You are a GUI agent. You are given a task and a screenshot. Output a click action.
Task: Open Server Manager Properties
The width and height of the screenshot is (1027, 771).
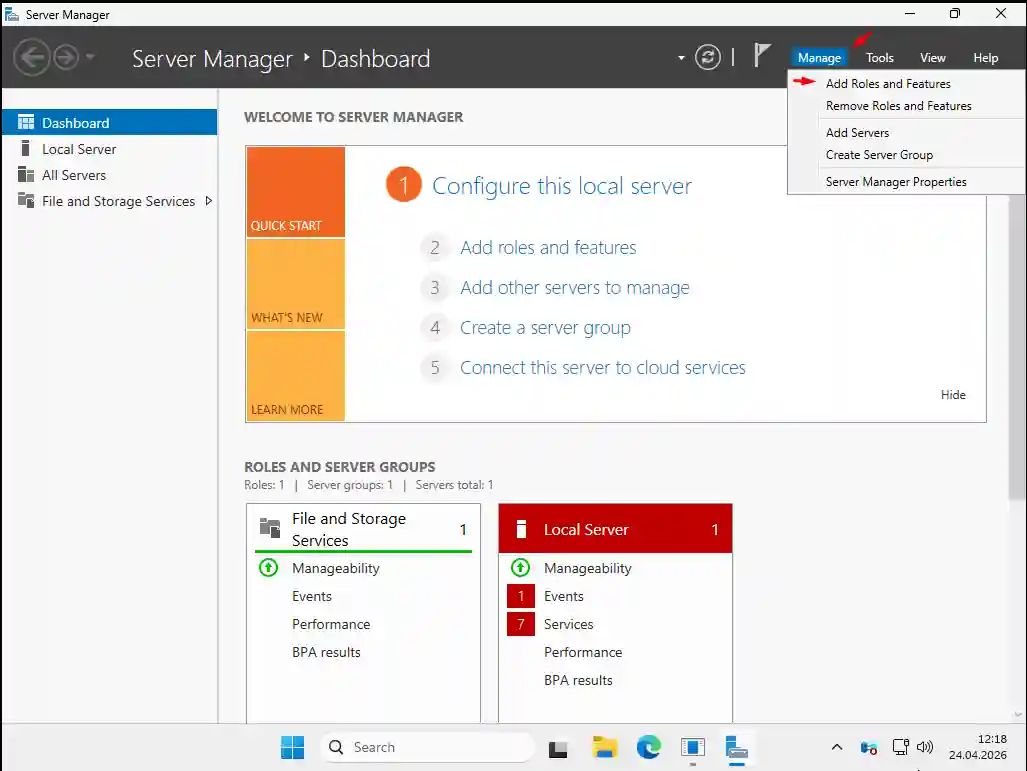896,181
